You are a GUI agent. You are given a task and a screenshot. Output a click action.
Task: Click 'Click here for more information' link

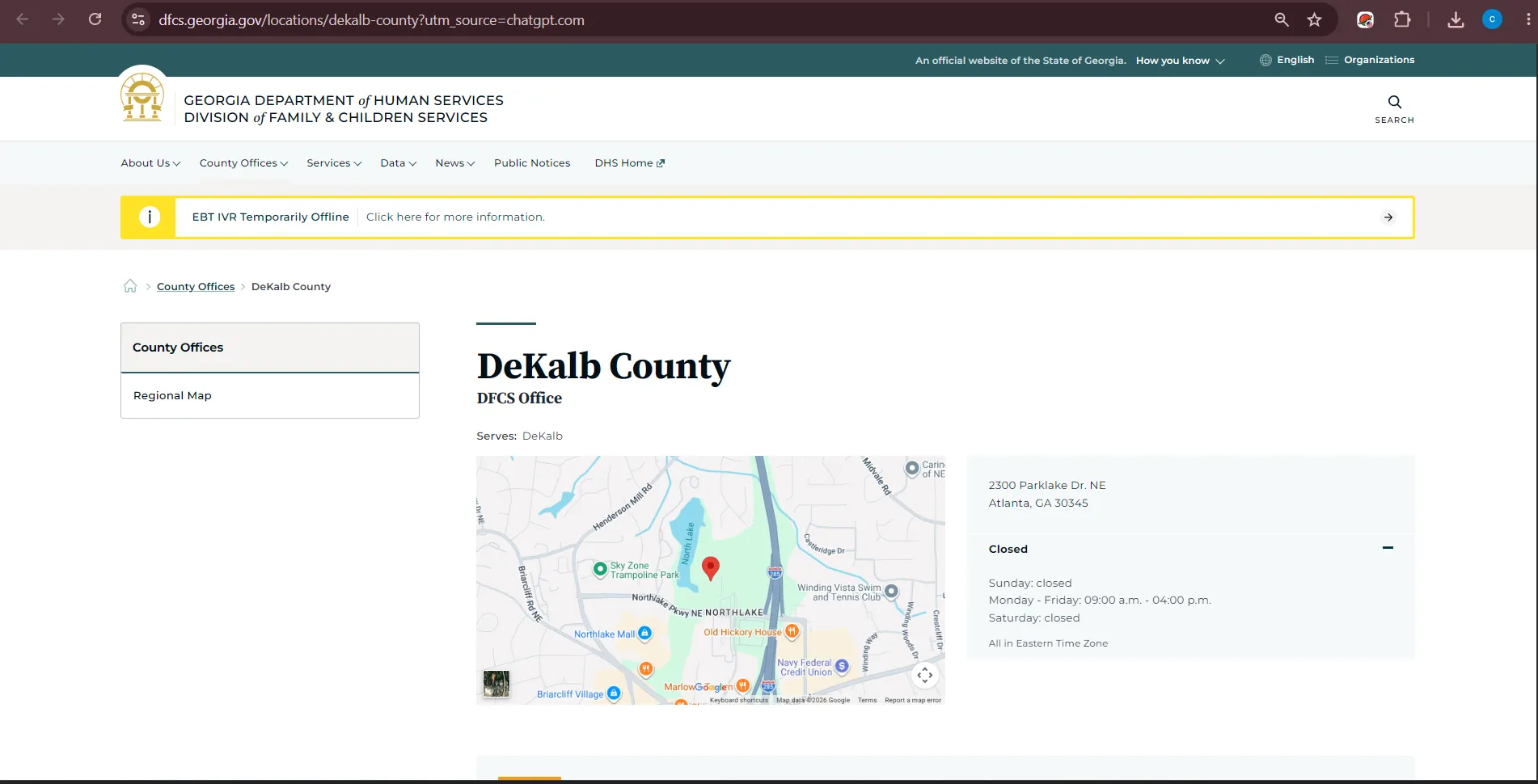pos(455,217)
